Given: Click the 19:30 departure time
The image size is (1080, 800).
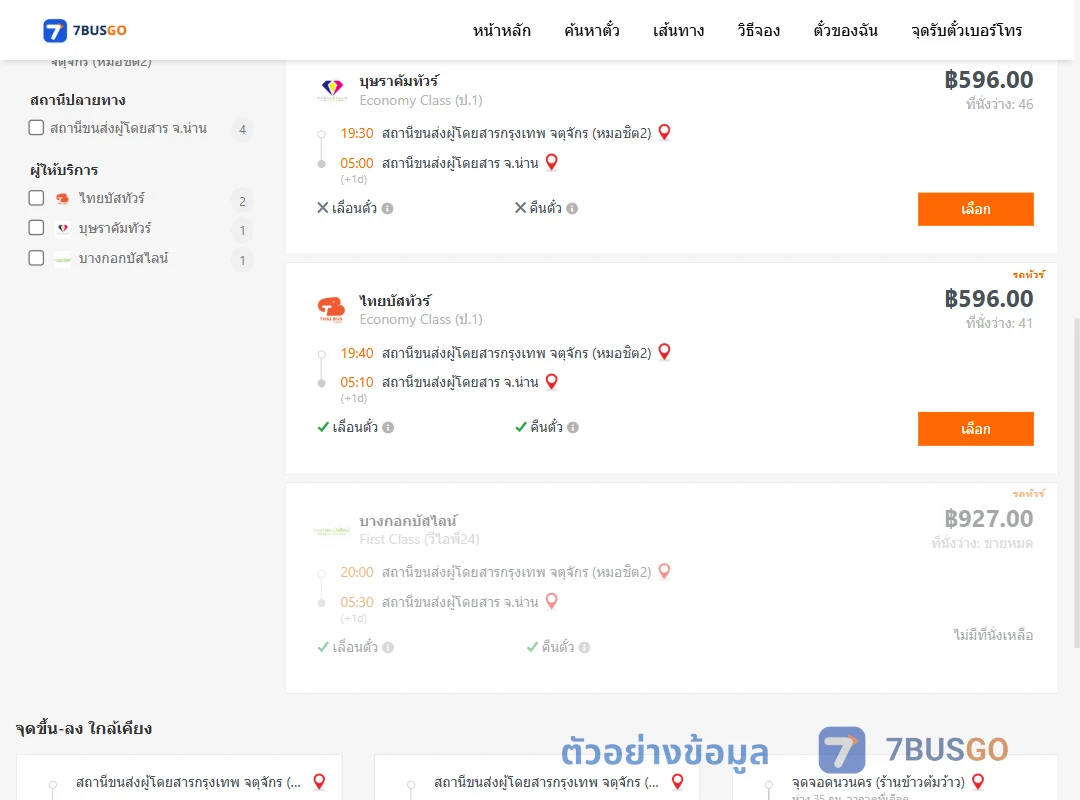Looking at the screenshot, I should tap(357, 133).
